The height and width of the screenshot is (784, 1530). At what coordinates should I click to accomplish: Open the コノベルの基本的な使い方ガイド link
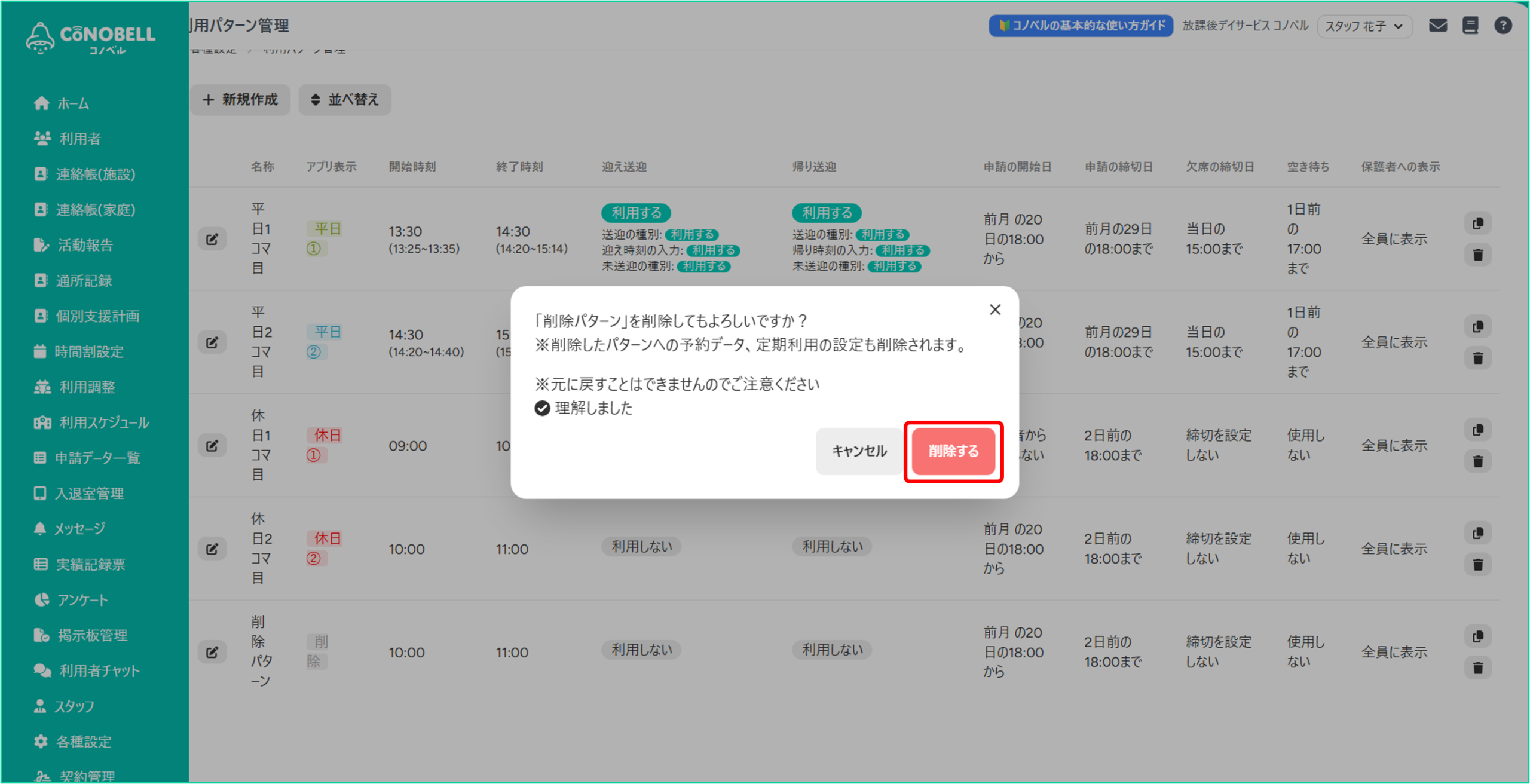[1081, 26]
